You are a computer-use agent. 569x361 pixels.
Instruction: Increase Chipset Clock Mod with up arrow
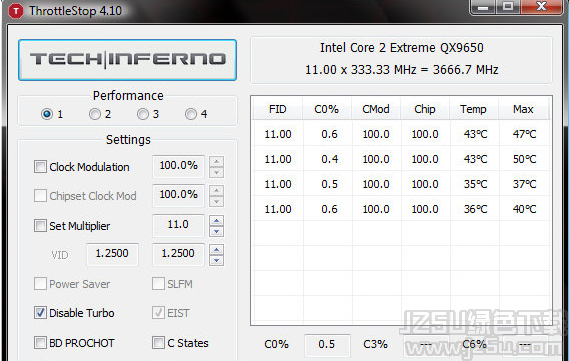point(216,190)
